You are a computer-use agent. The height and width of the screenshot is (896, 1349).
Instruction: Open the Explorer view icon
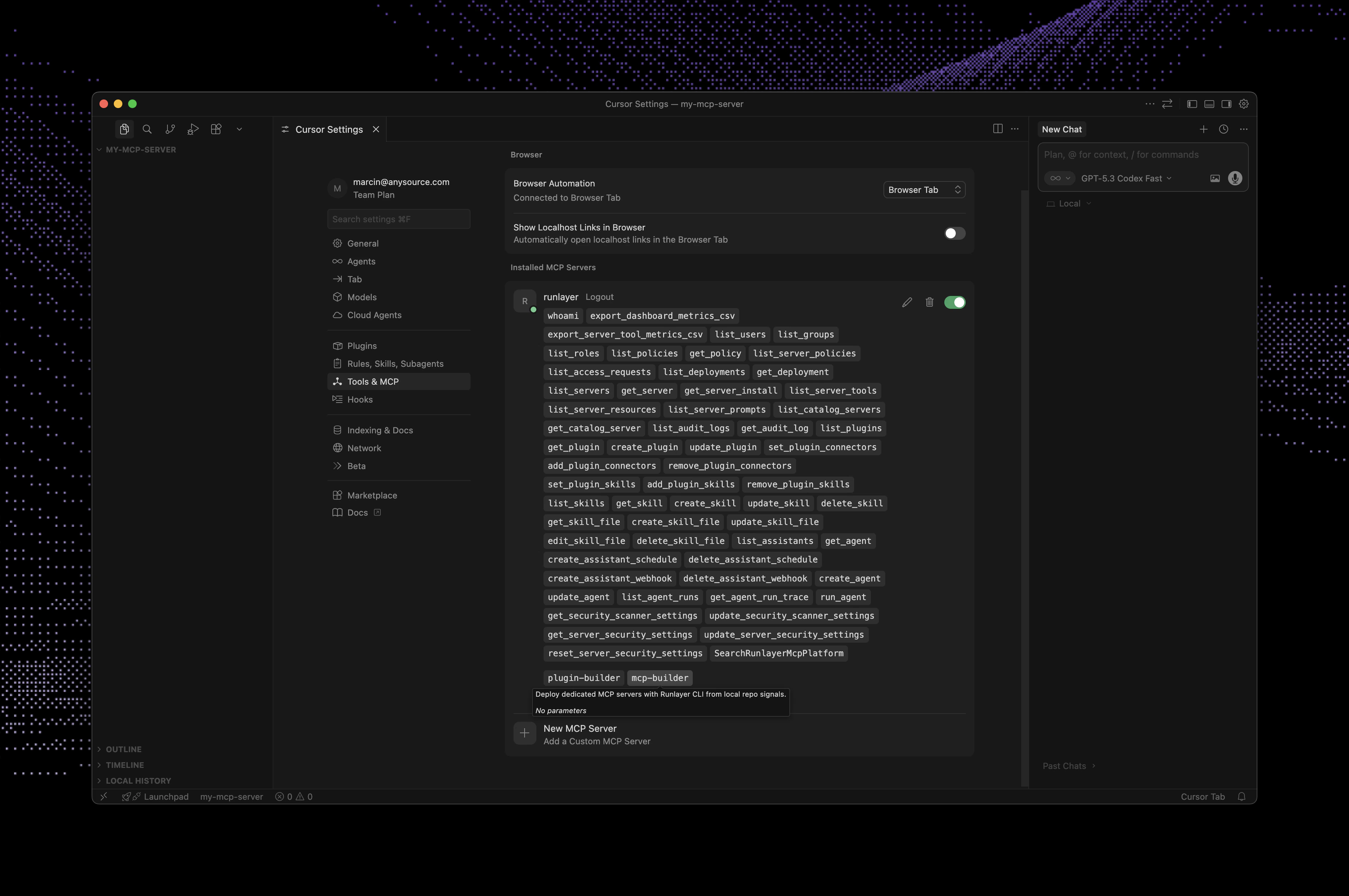point(124,129)
